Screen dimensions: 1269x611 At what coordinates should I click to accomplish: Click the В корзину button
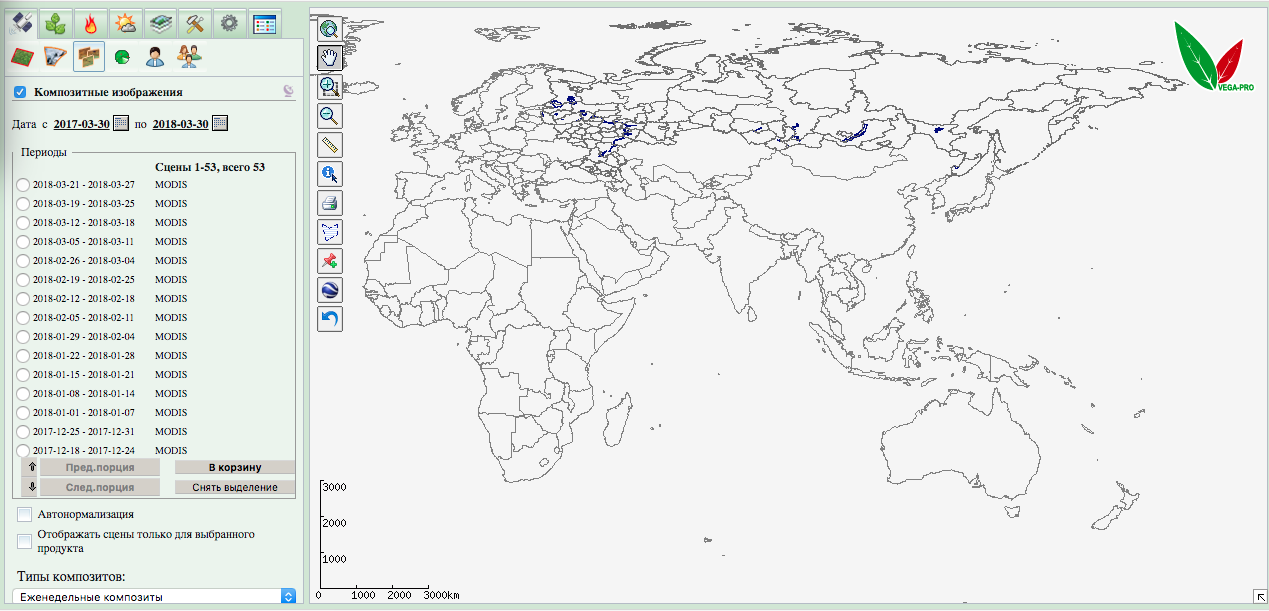(x=235, y=467)
